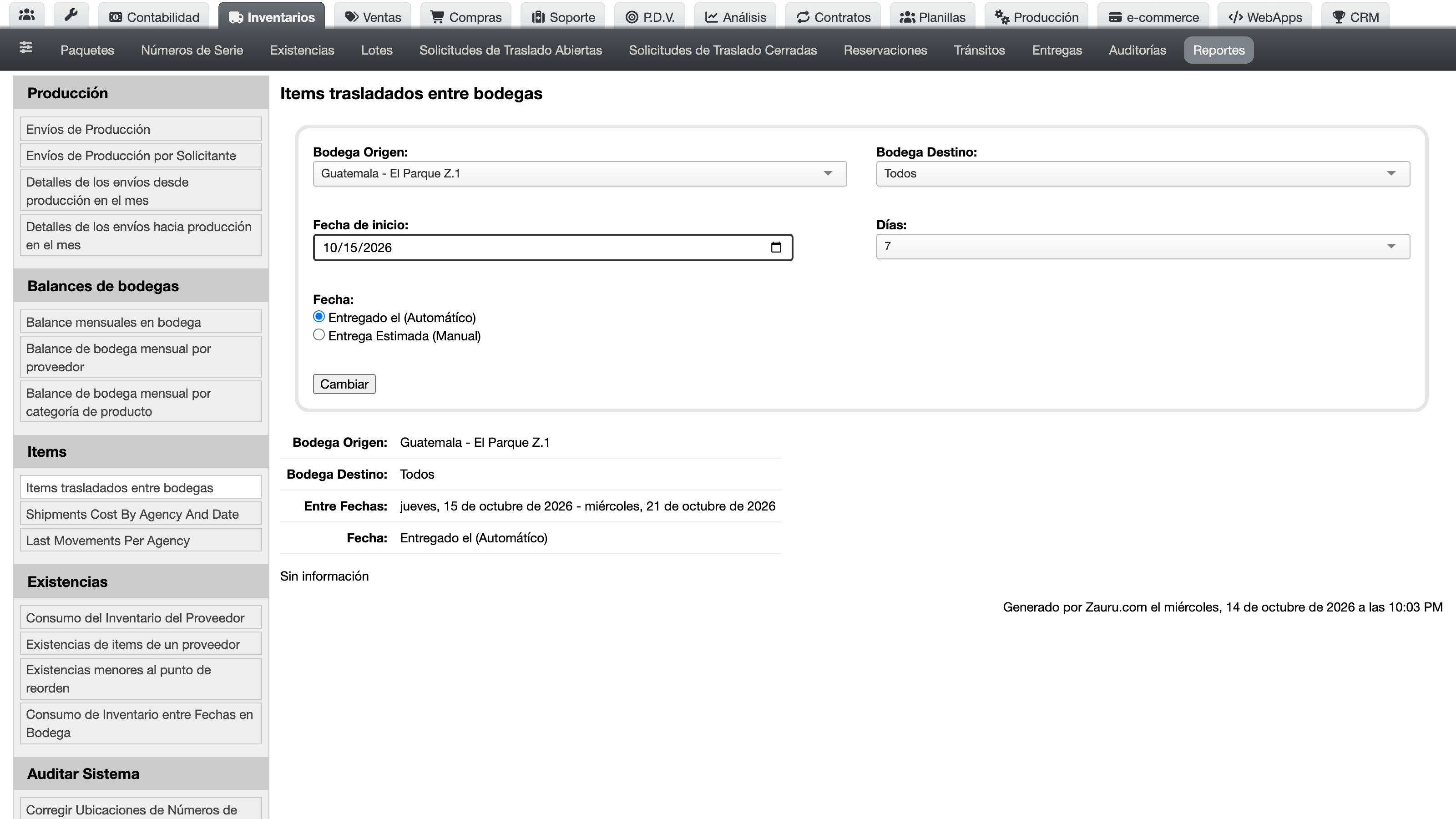Open Balance mensuales en bodega report
Screen dimensions: 1456x819
pyautogui.click(x=141, y=322)
